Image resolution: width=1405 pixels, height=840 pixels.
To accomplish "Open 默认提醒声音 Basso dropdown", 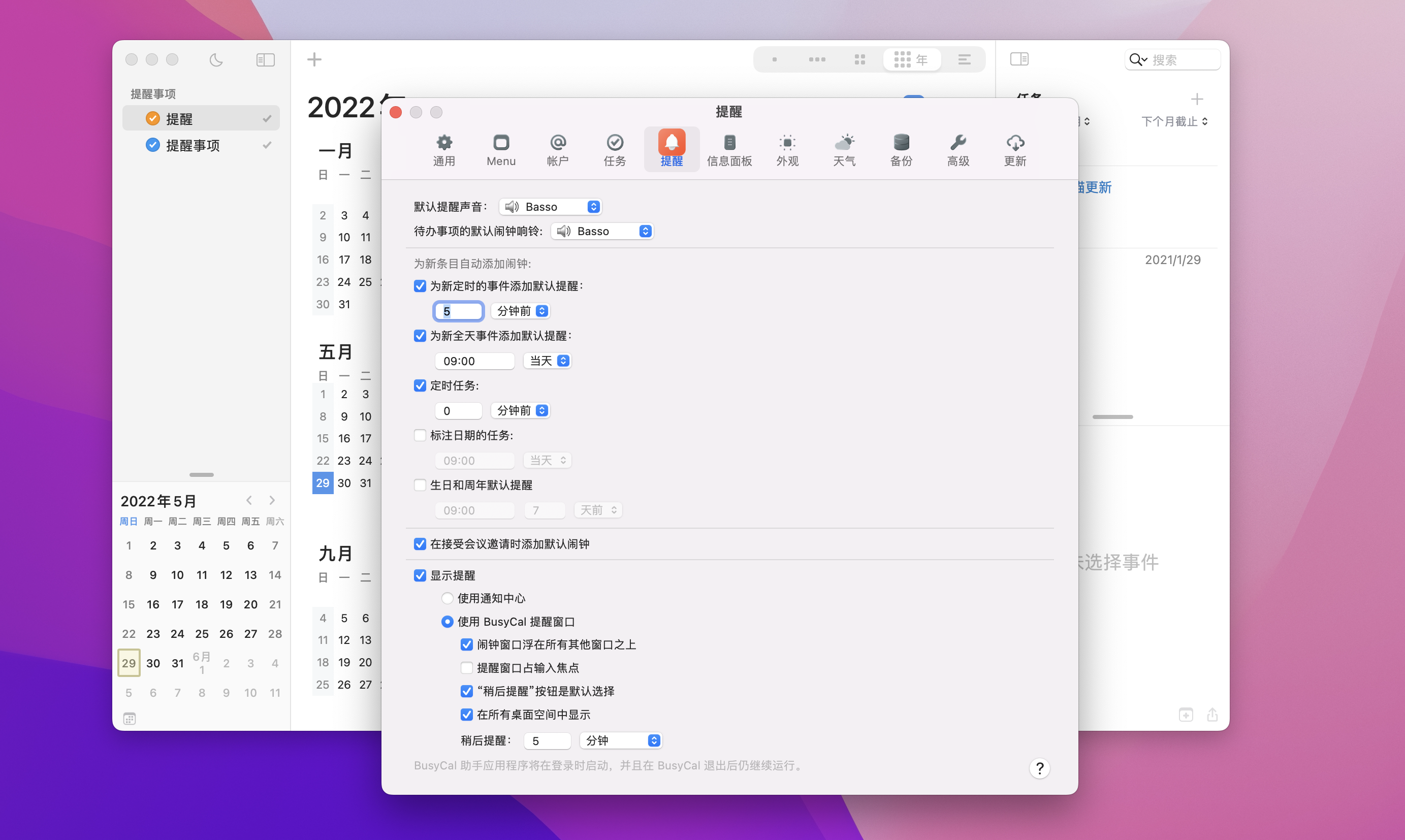I will coord(550,207).
